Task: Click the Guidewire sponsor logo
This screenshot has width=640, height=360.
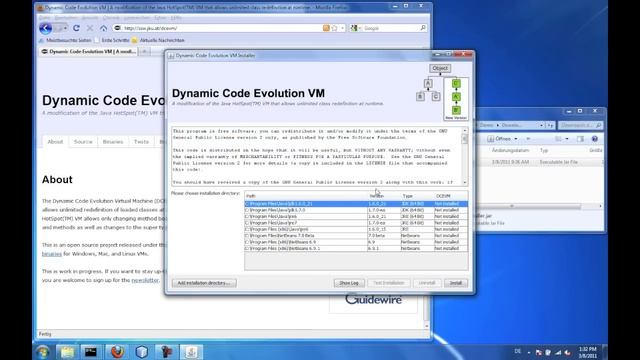Action: click(373, 300)
